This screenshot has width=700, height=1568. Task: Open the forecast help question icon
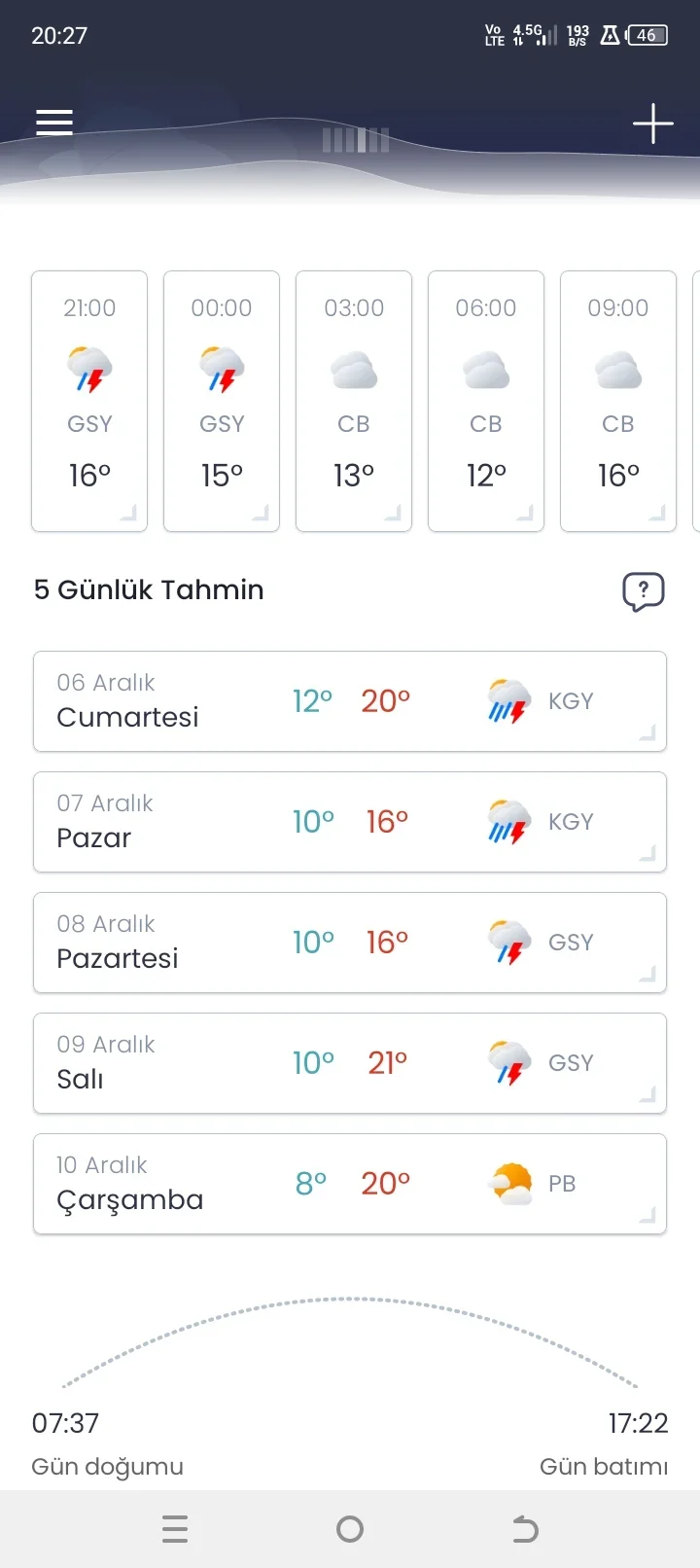pyautogui.click(x=643, y=590)
